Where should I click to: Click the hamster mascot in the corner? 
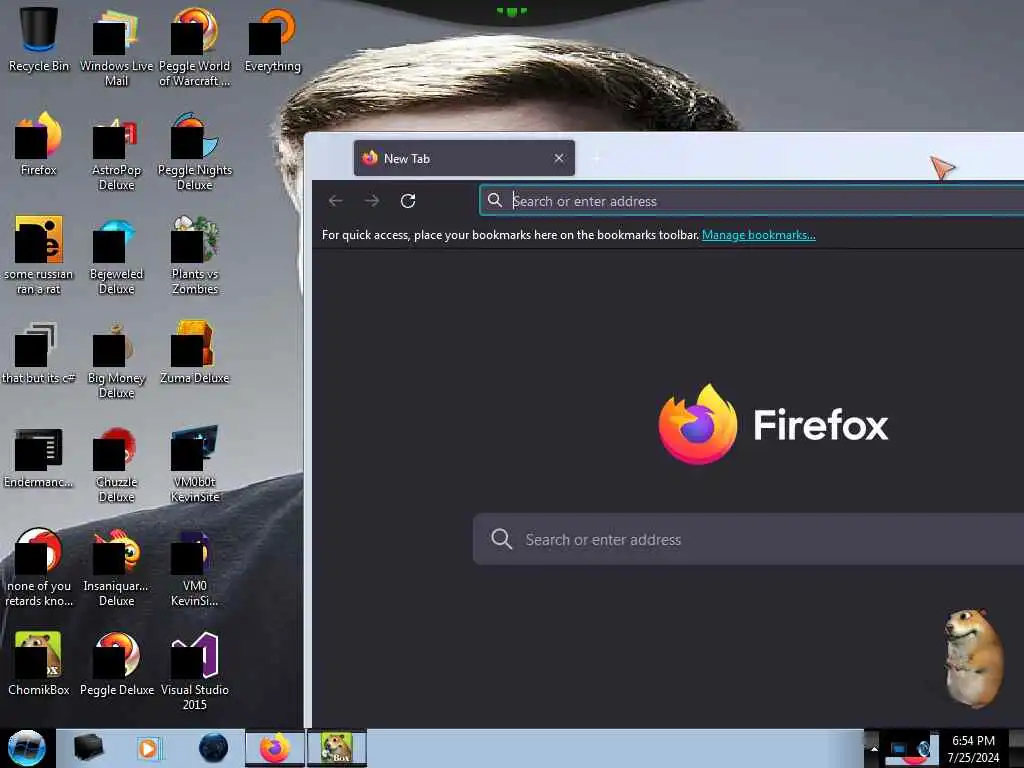coord(972,658)
